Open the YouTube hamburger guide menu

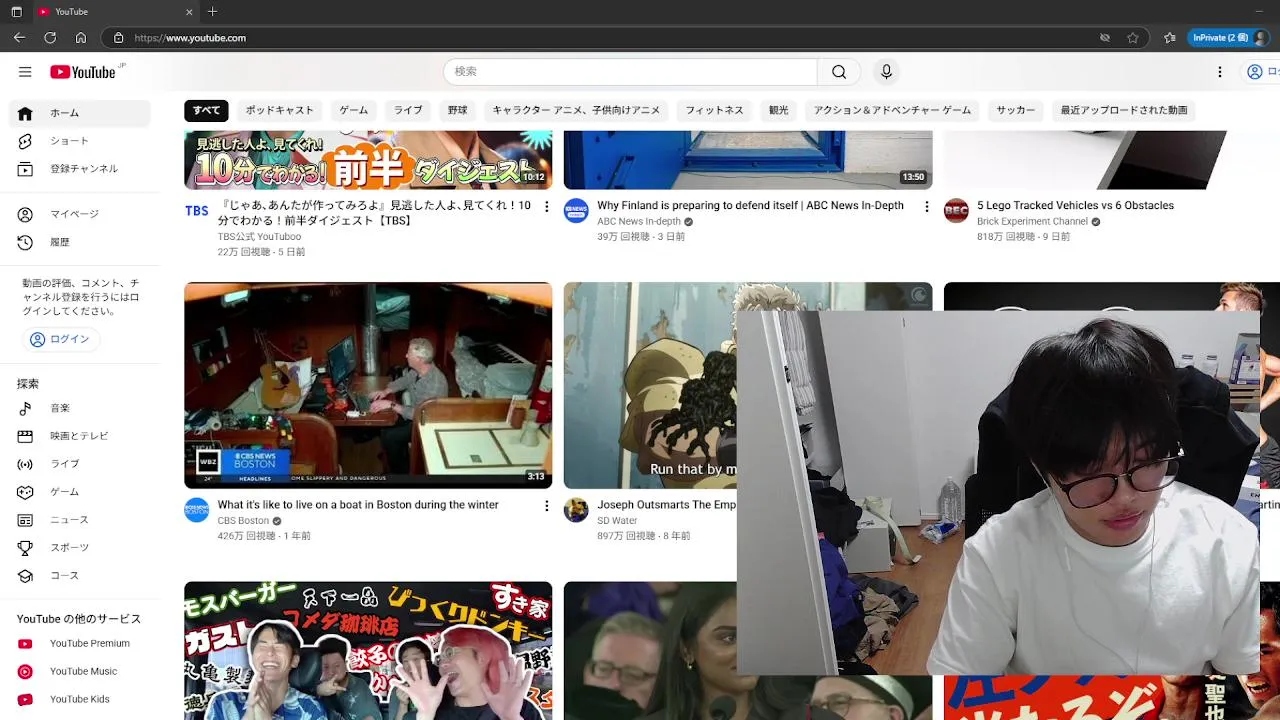coord(25,72)
